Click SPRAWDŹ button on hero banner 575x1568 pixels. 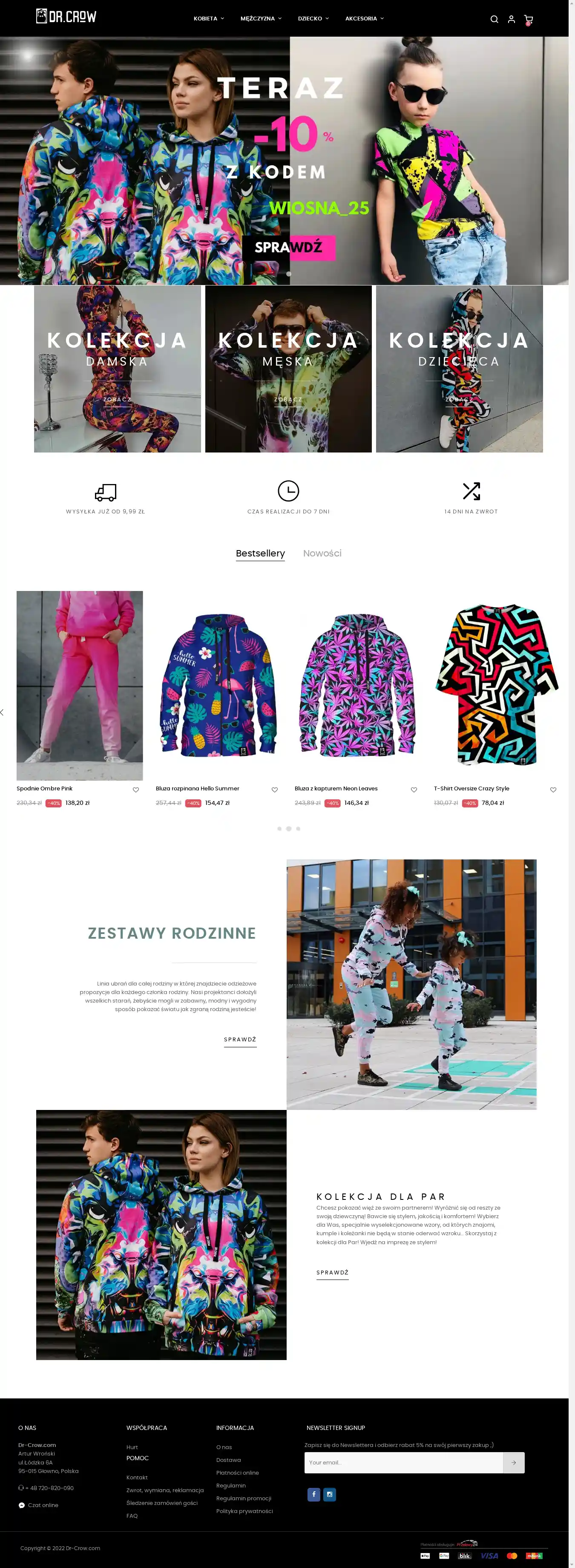pos(288,247)
